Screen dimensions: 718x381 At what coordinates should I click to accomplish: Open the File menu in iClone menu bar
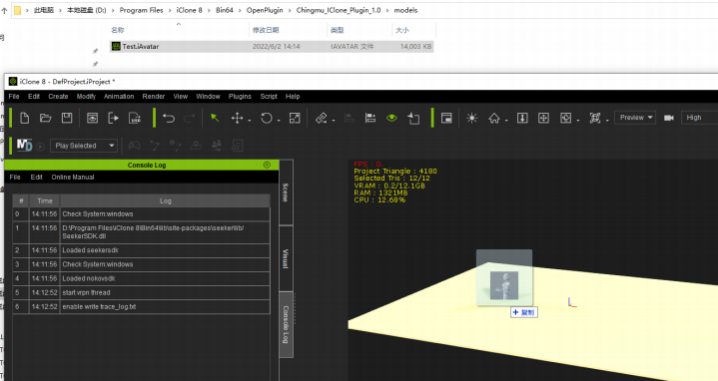coord(14,97)
